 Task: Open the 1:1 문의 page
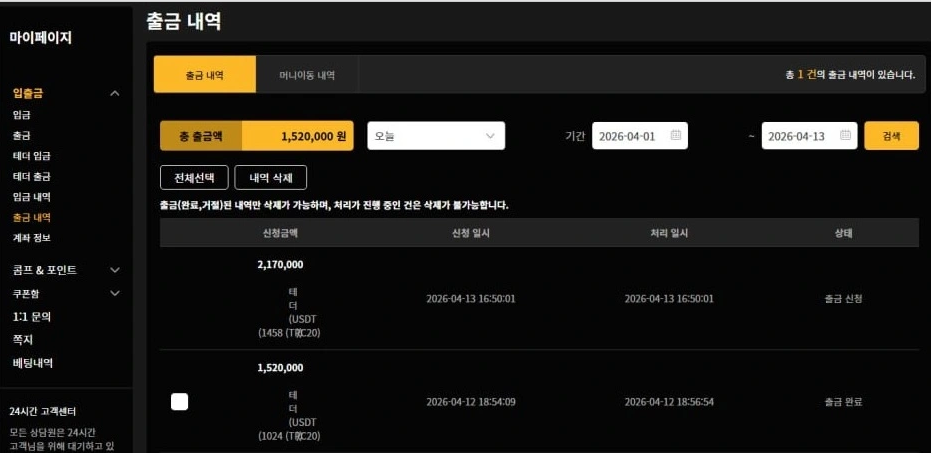[31, 317]
